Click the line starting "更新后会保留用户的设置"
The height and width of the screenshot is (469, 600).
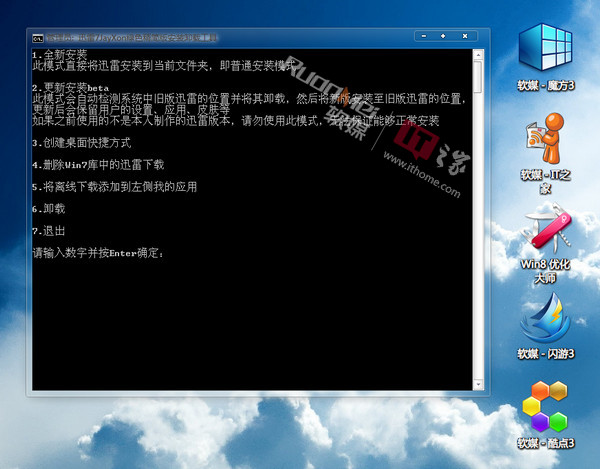point(132,110)
